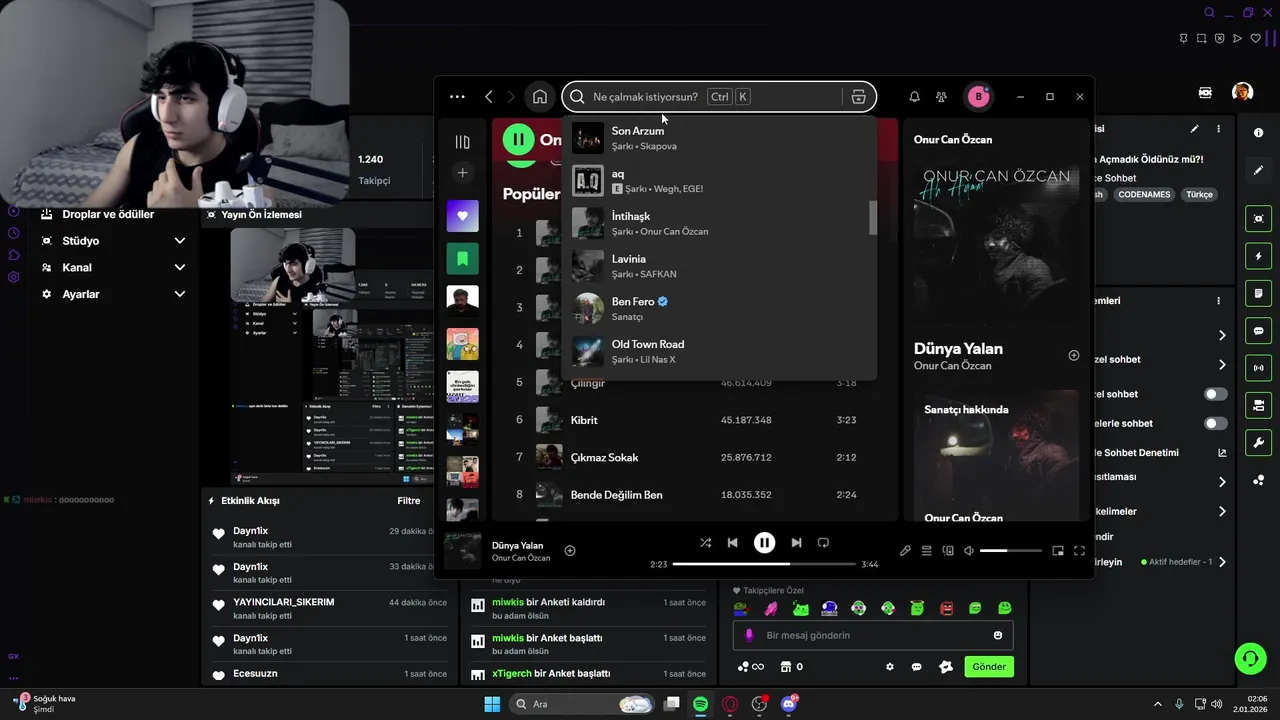
Task: Pause the artist page with the big green button
Action: 519,140
